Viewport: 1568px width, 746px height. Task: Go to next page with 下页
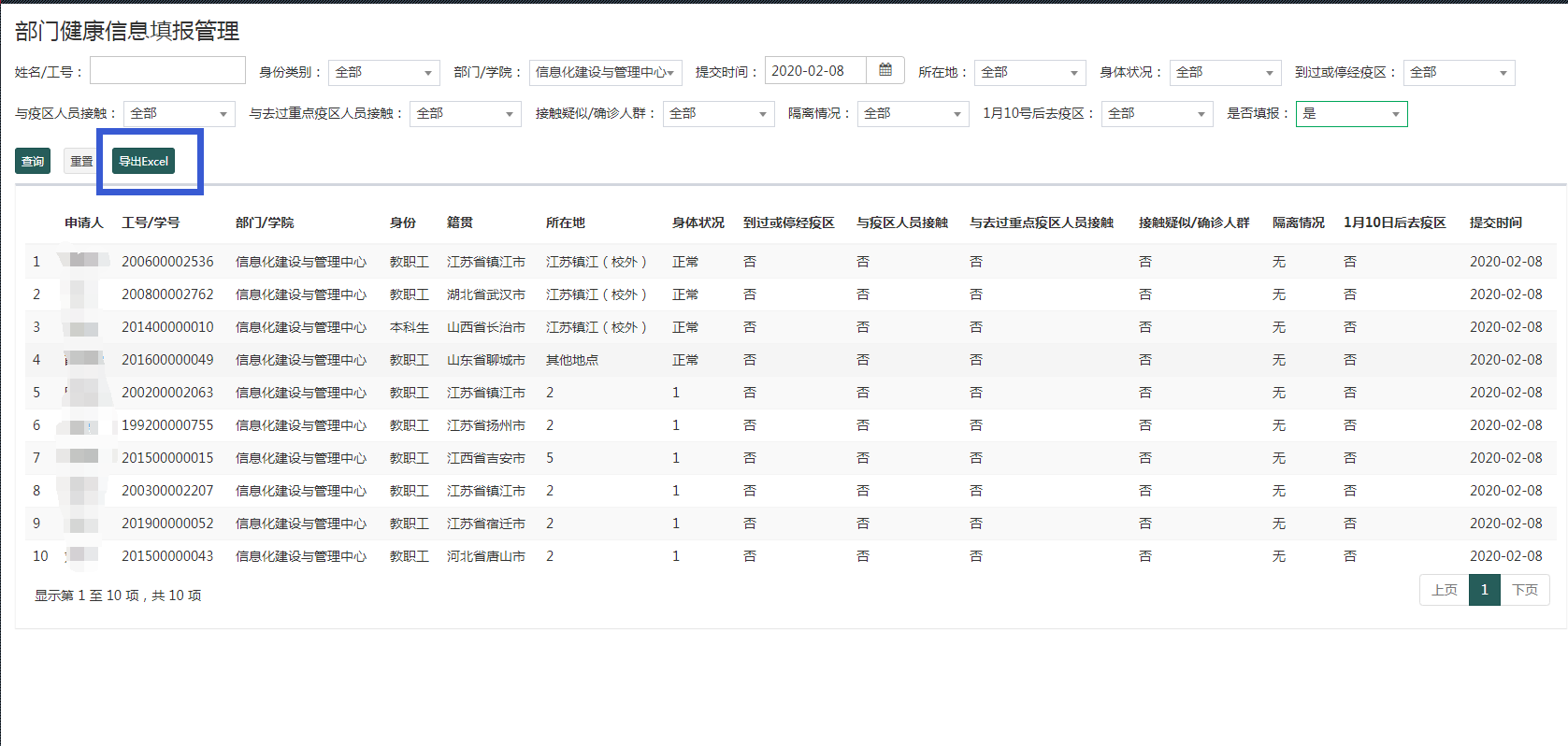point(1525,590)
